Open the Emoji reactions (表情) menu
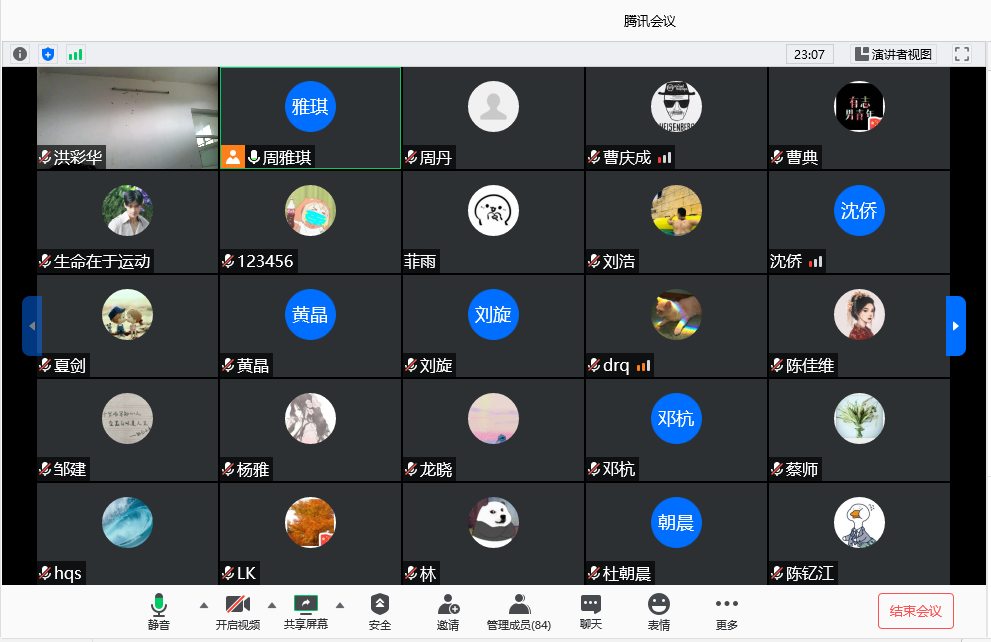Screen dimensions: 991x642 (658, 611)
